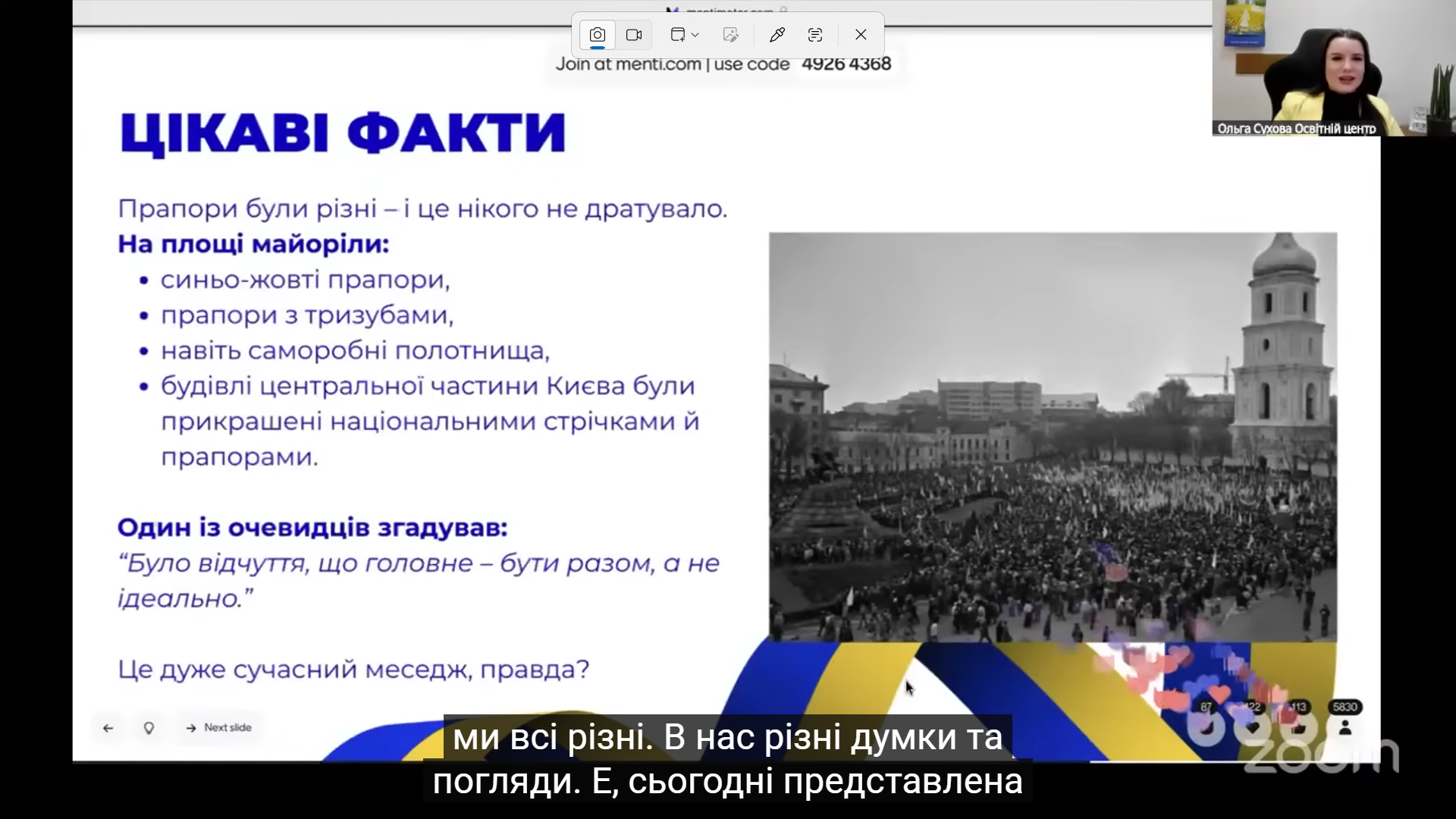The image size is (1456, 819).
Task: Switch to video recording mode
Action: tap(634, 35)
